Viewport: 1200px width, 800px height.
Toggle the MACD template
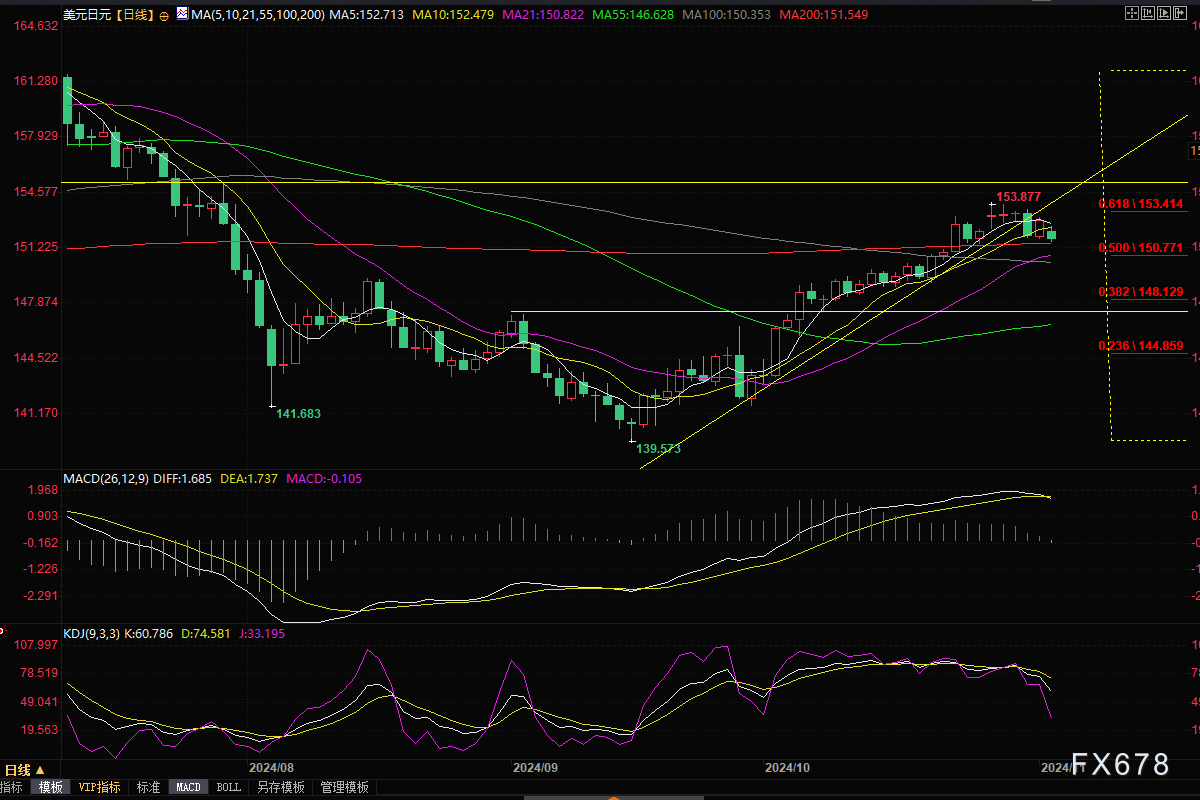[188, 787]
